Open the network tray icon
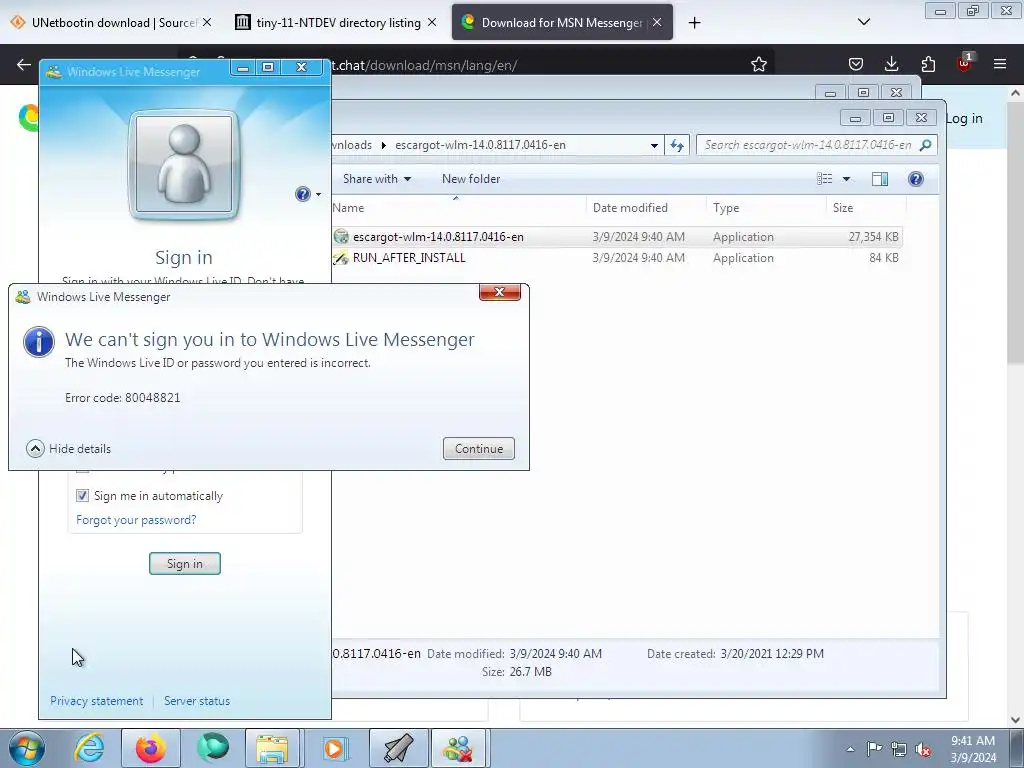Screen dimensions: 1024x768 pyautogui.click(x=899, y=749)
